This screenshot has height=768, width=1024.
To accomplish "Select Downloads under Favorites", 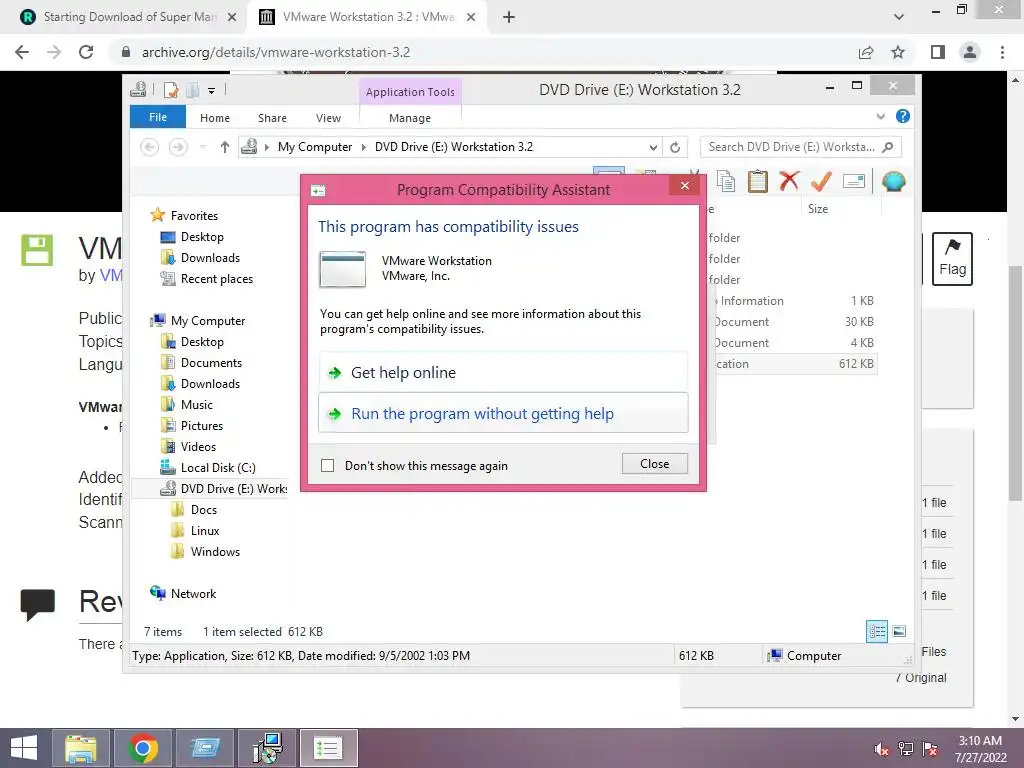I will [210, 258].
